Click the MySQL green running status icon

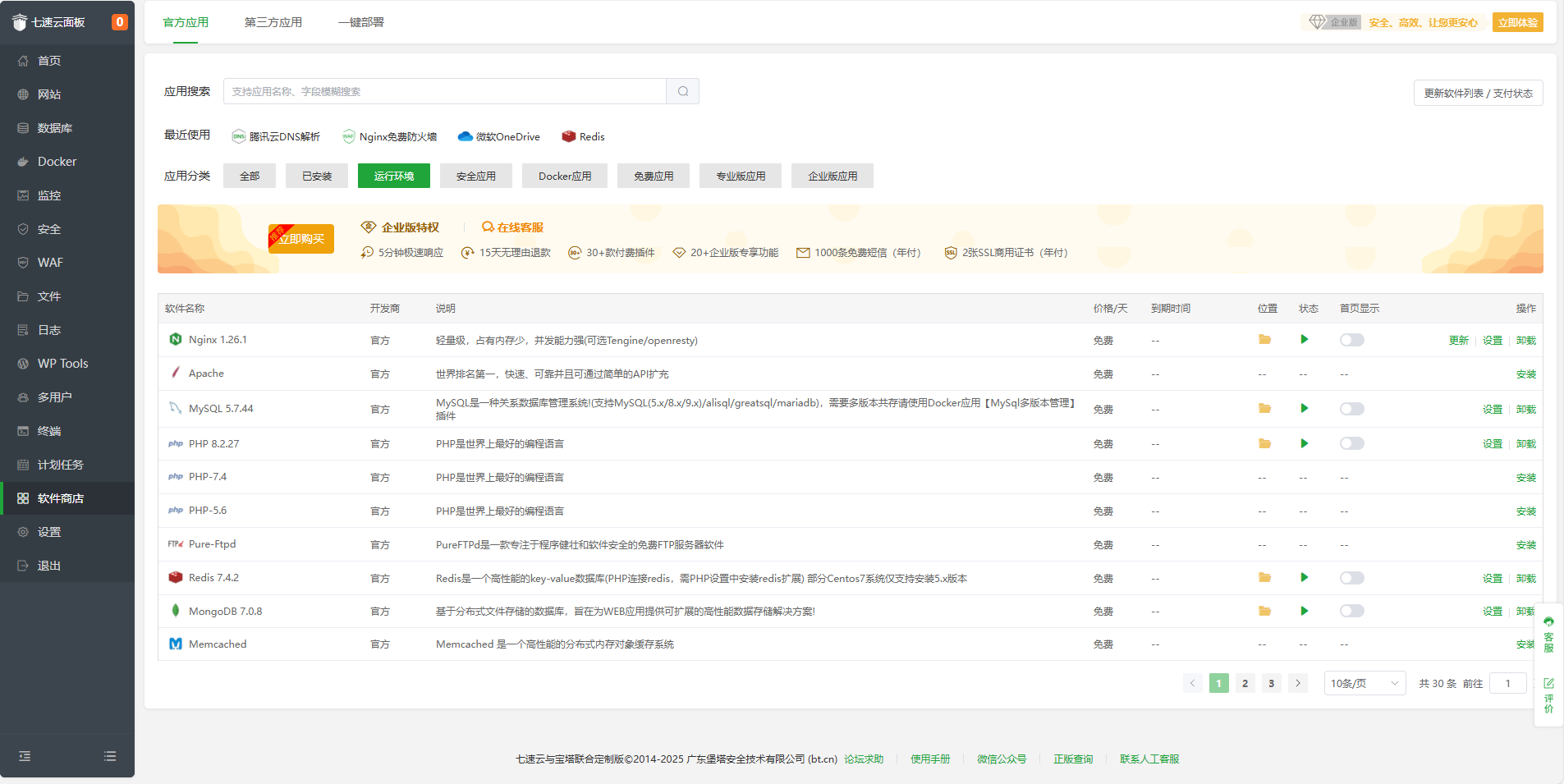click(x=1305, y=409)
